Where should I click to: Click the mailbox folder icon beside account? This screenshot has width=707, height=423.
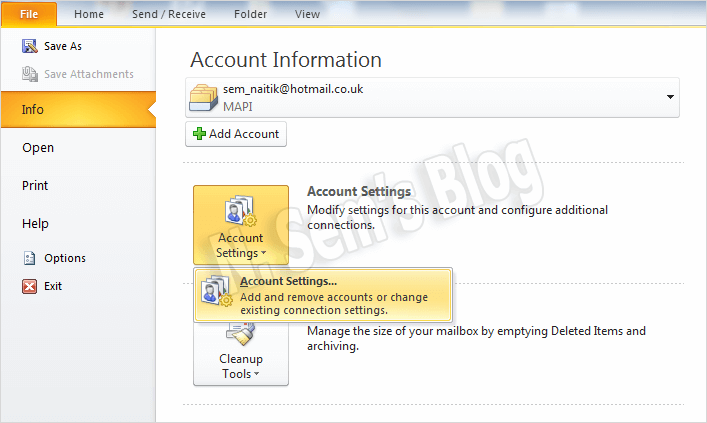pyautogui.click(x=203, y=97)
